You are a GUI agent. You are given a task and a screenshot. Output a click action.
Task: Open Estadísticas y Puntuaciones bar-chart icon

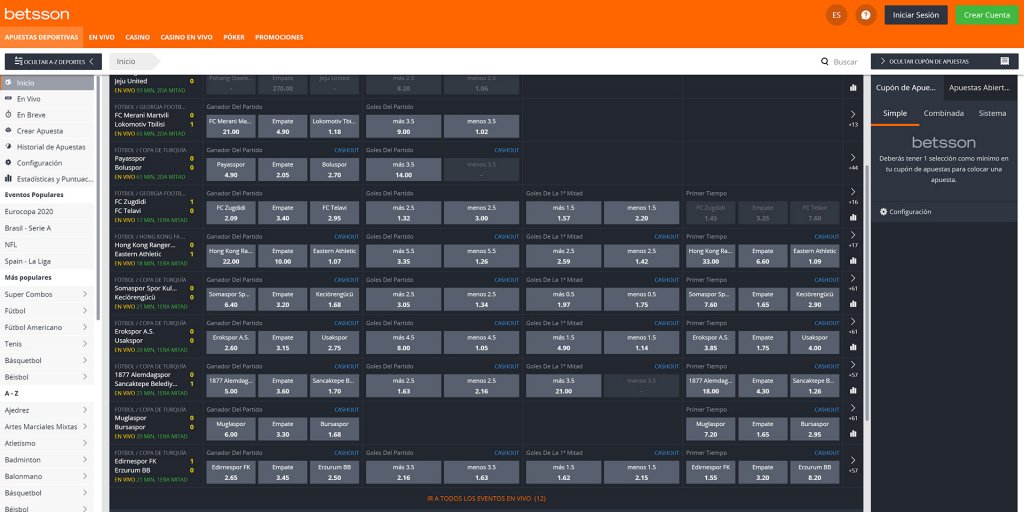click(8, 178)
